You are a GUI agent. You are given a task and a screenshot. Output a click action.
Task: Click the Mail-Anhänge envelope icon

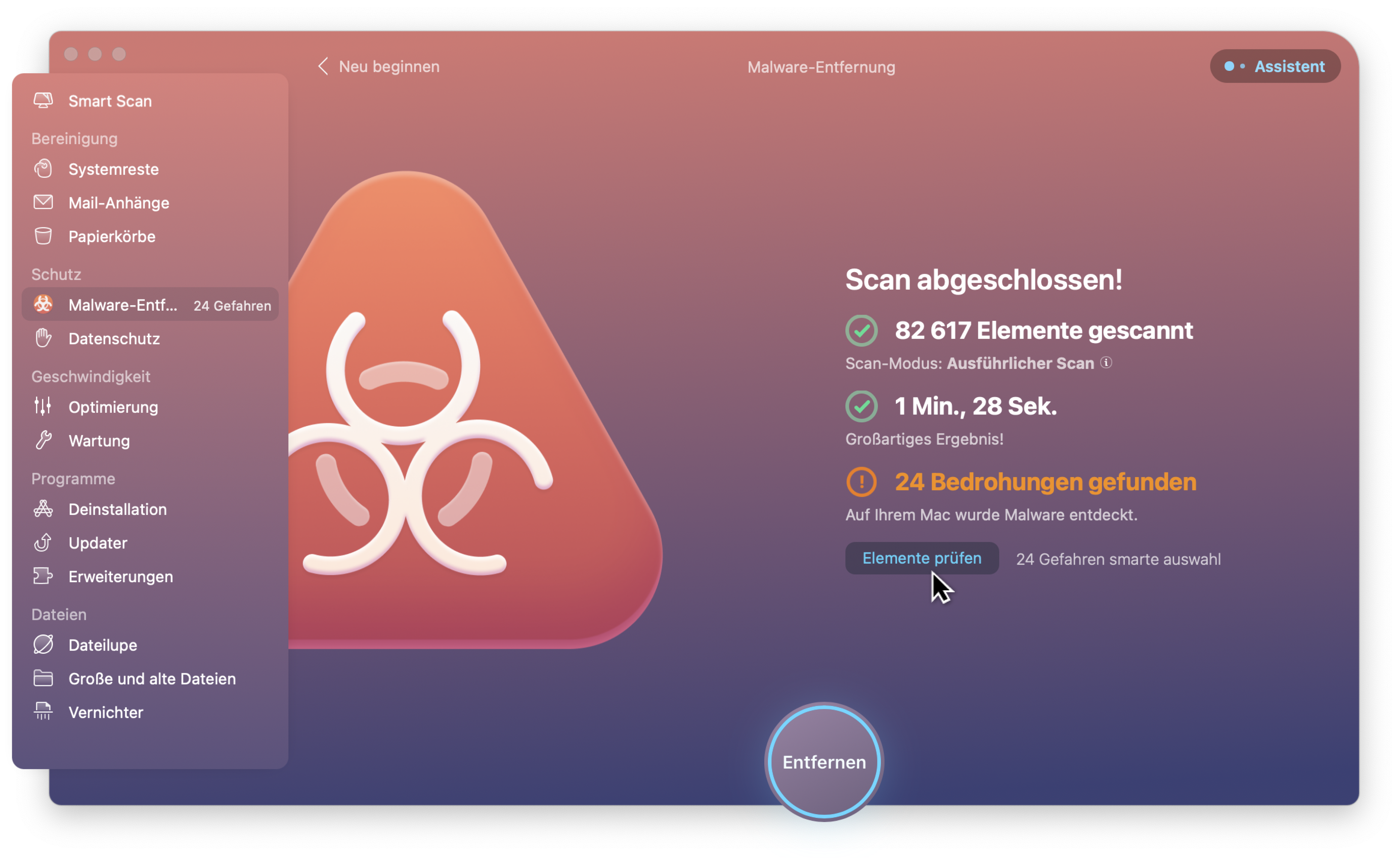click(43, 202)
